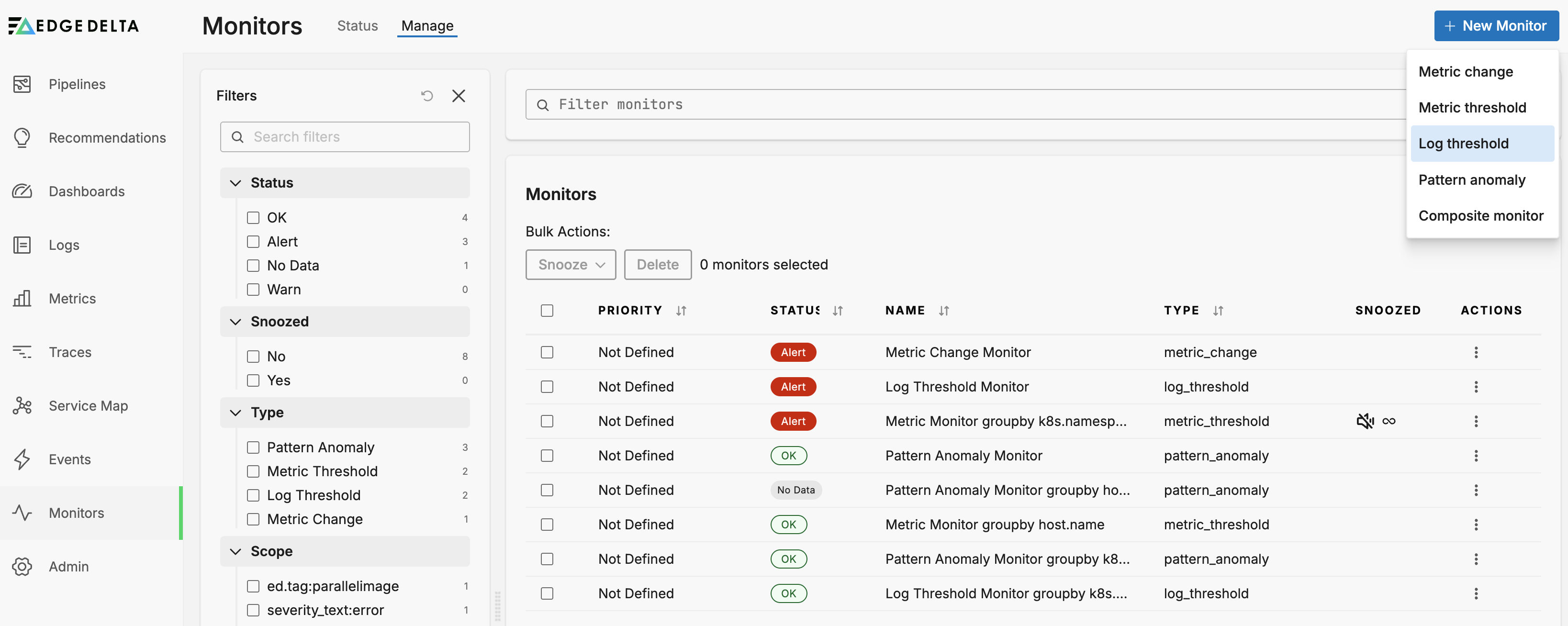Choose Metric change from New Monitor menu
This screenshot has height=626, width=1568.
1482,72
